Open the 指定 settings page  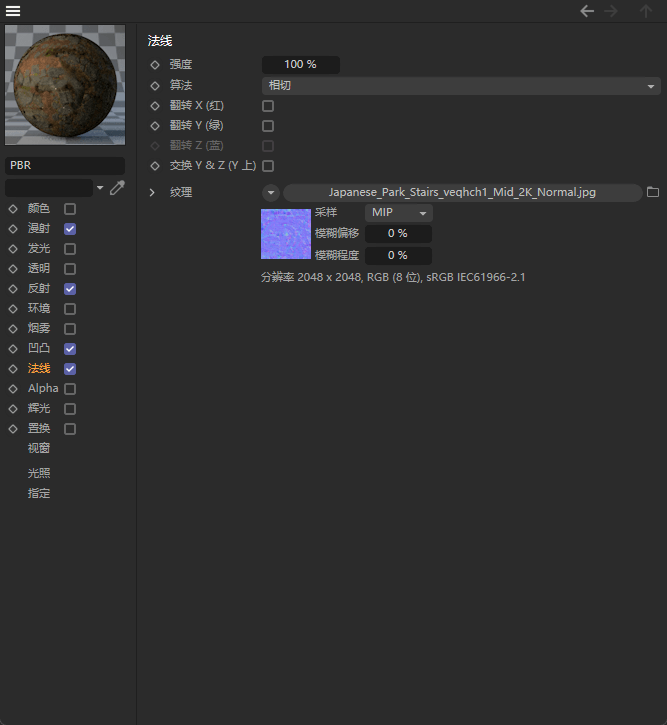pyautogui.click(x=39, y=493)
